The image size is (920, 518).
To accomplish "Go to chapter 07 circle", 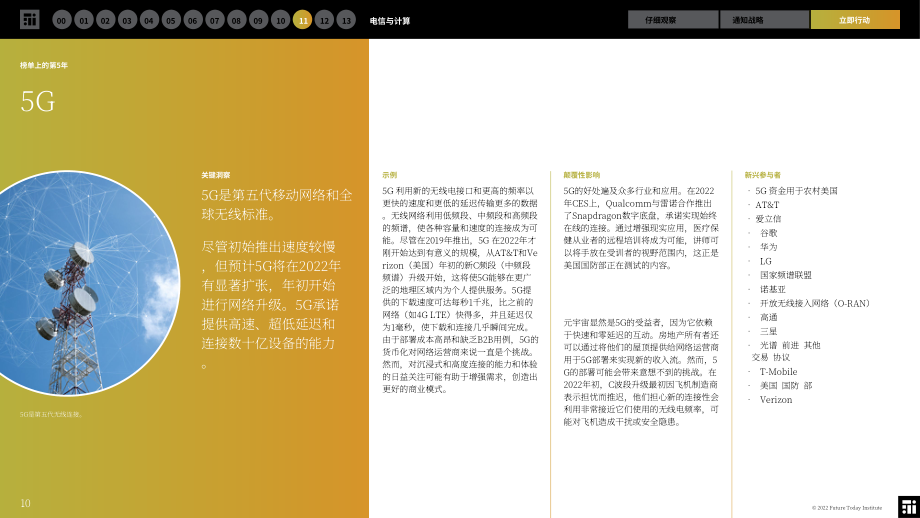I will coord(215,20).
